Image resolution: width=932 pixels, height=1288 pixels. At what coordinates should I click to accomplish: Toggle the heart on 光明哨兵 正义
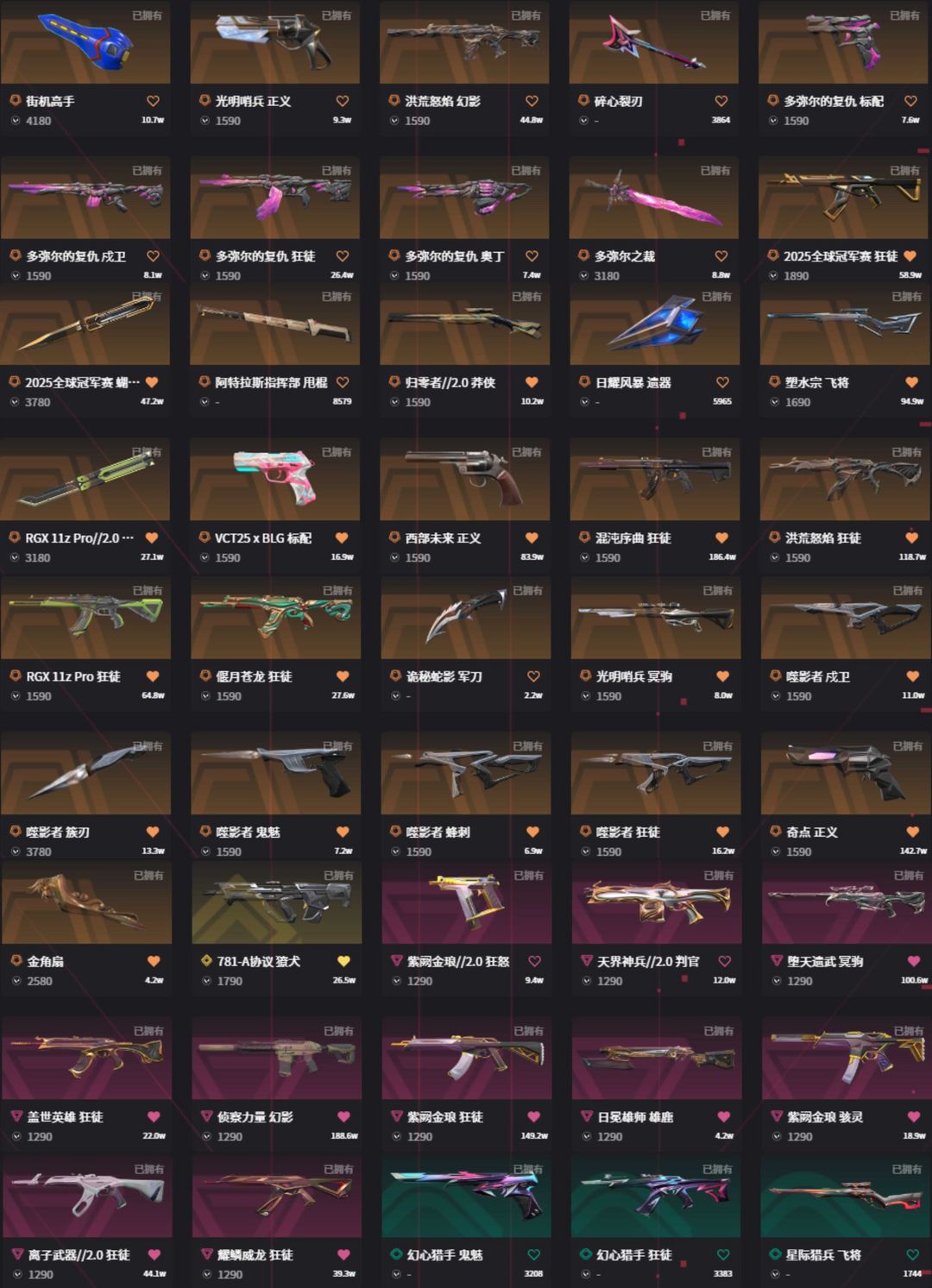click(x=343, y=101)
